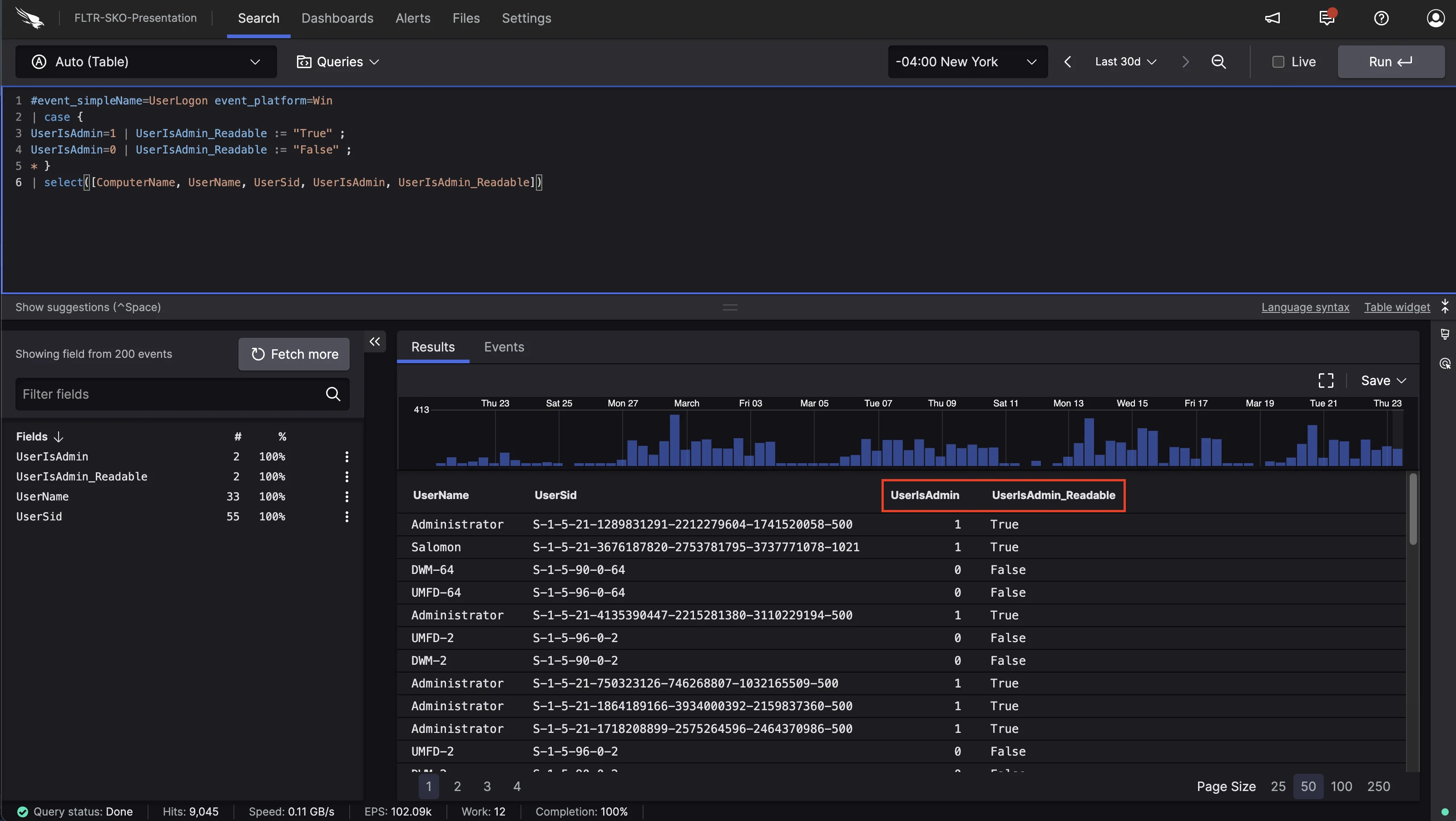This screenshot has width=1456, height=821.
Task: Click the Run button
Action: (x=1391, y=62)
